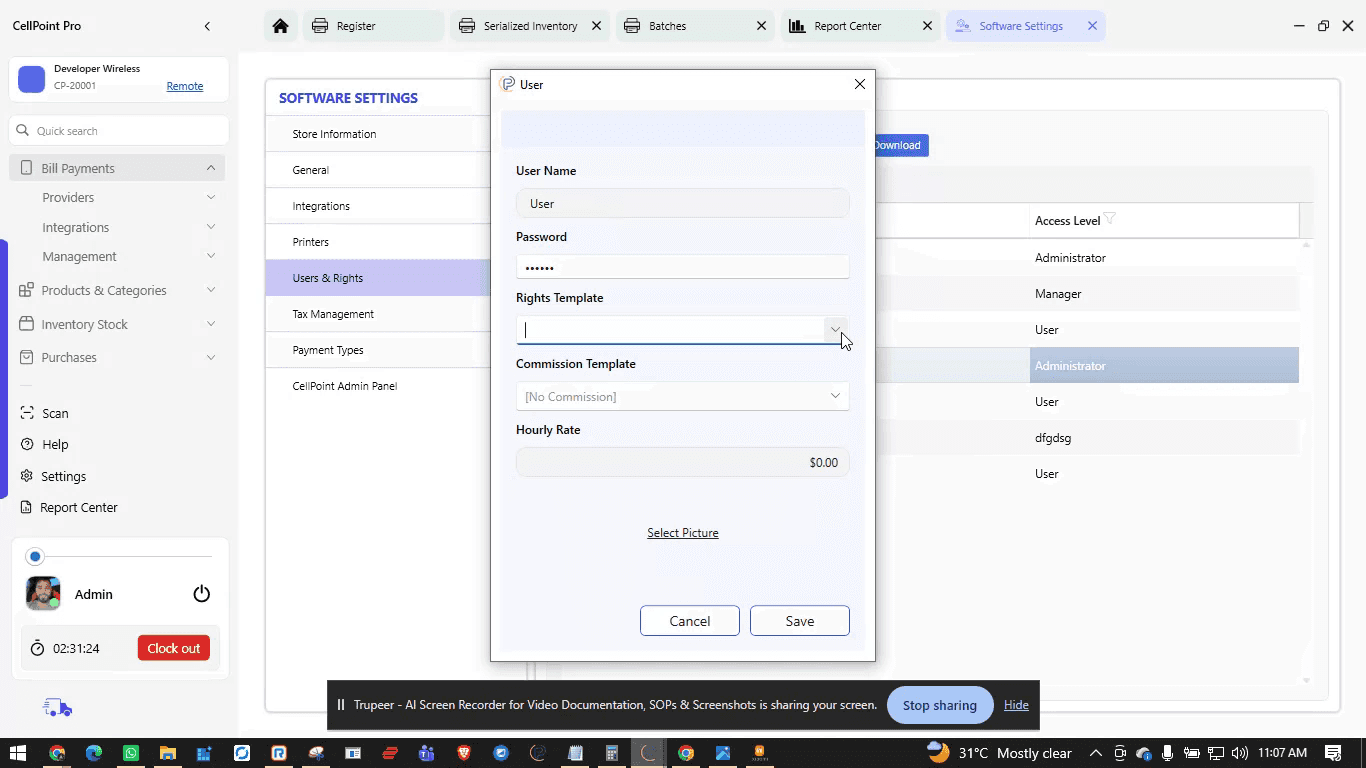Close the Batches tab
The width and height of the screenshot is (1366, 768).
point(762,26)
